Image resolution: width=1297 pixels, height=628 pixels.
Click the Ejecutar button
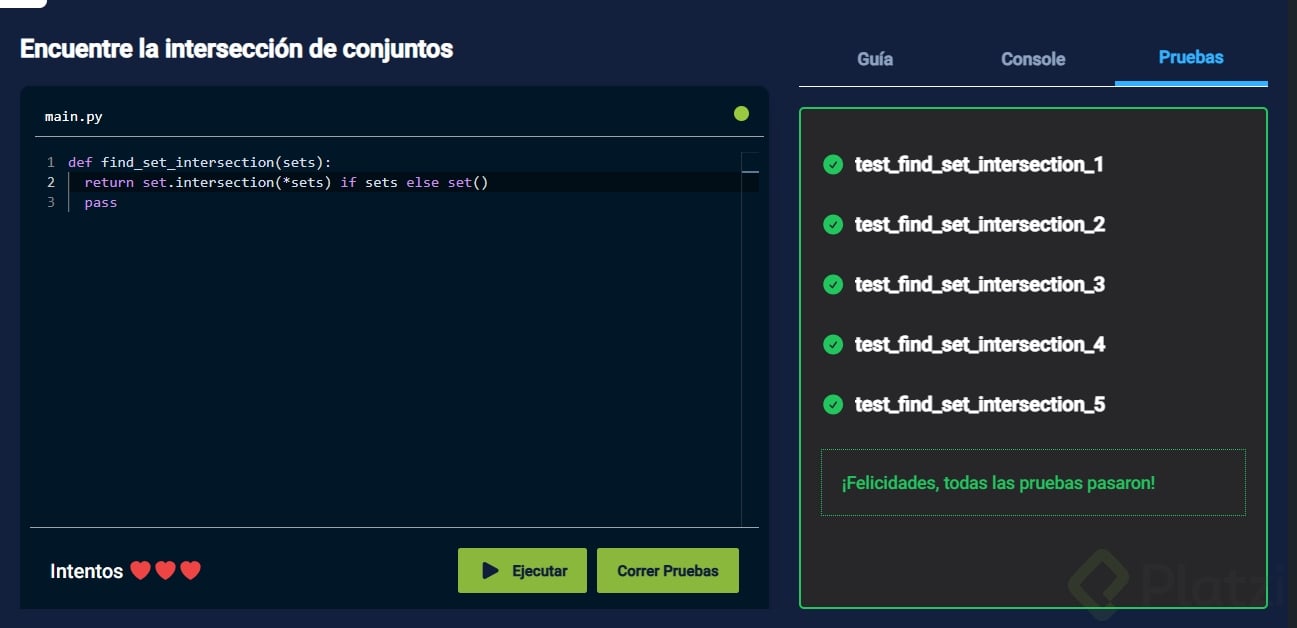pos(522,571)
